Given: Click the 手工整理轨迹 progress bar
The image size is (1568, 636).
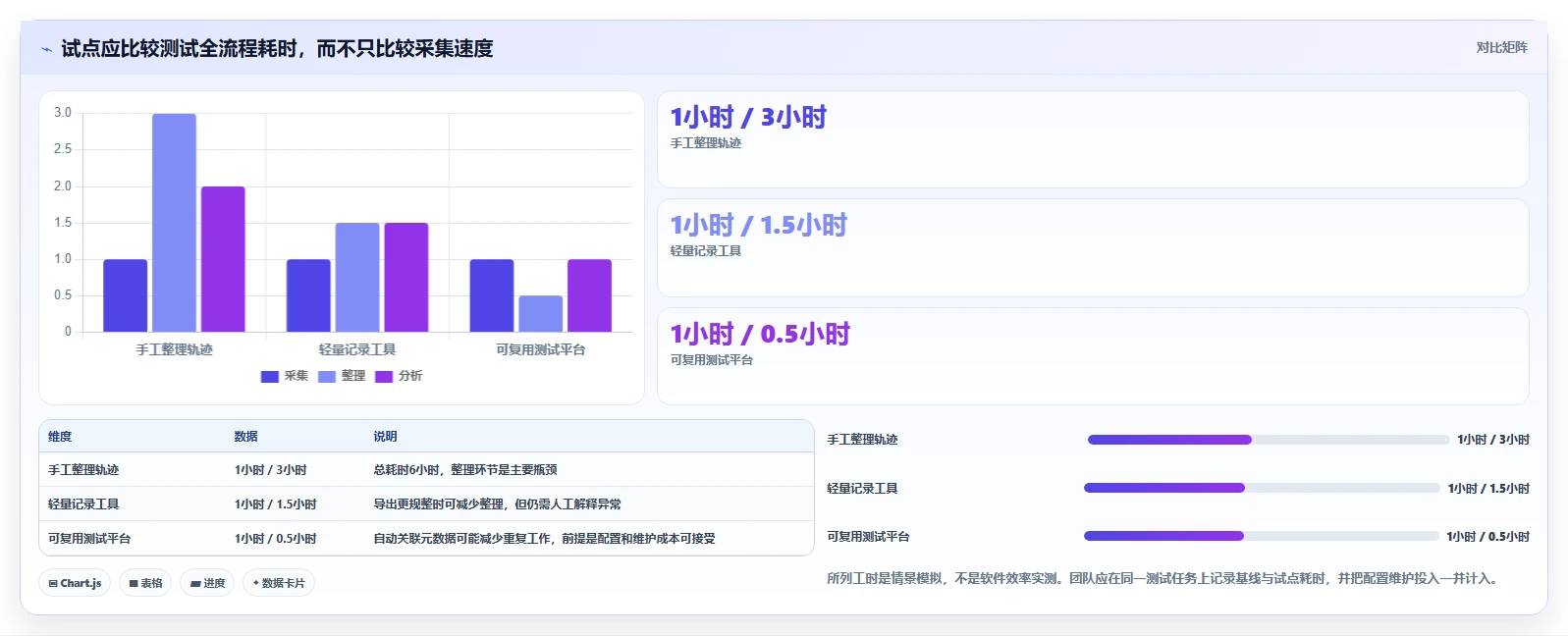Looking at the screenshot, I should tap(1268, 440).
